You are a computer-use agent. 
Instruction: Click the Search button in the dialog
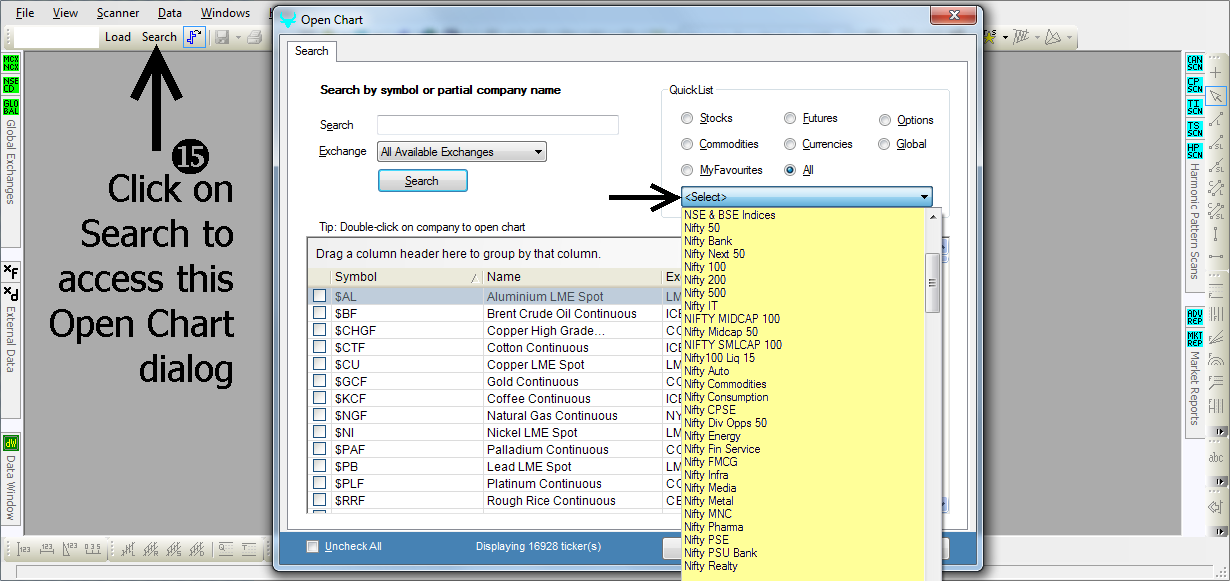point(422,181)
